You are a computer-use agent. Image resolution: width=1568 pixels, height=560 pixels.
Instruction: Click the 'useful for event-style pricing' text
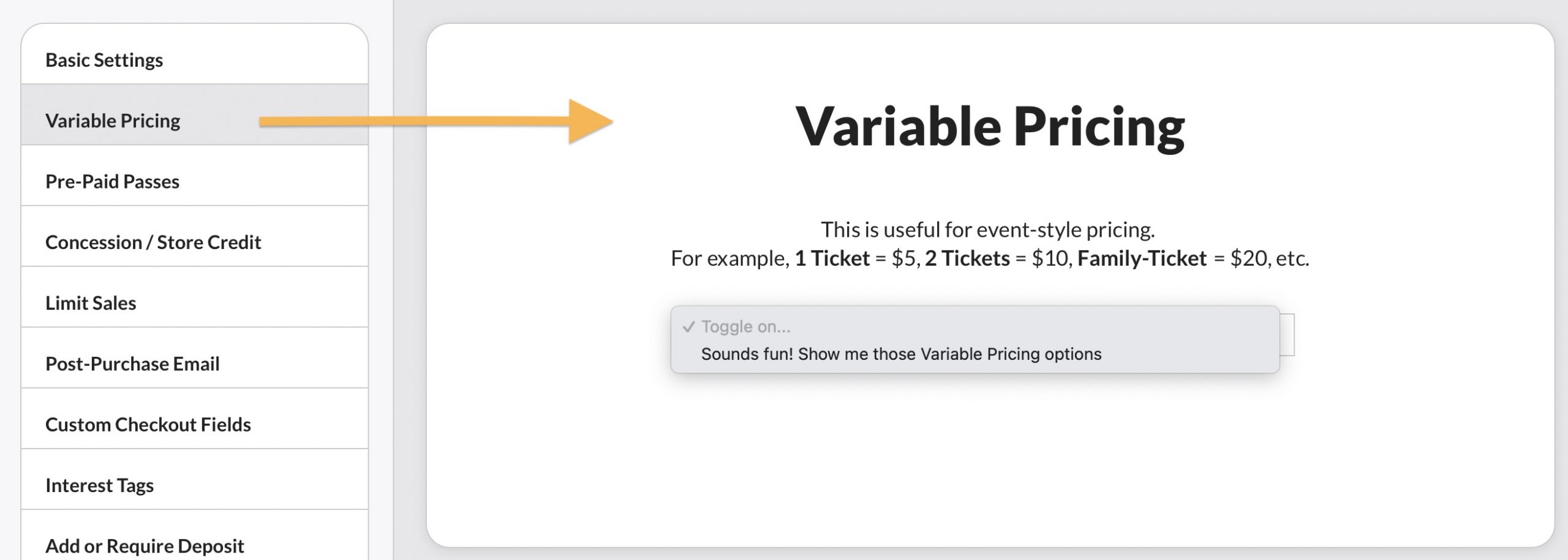click(987, 230)
